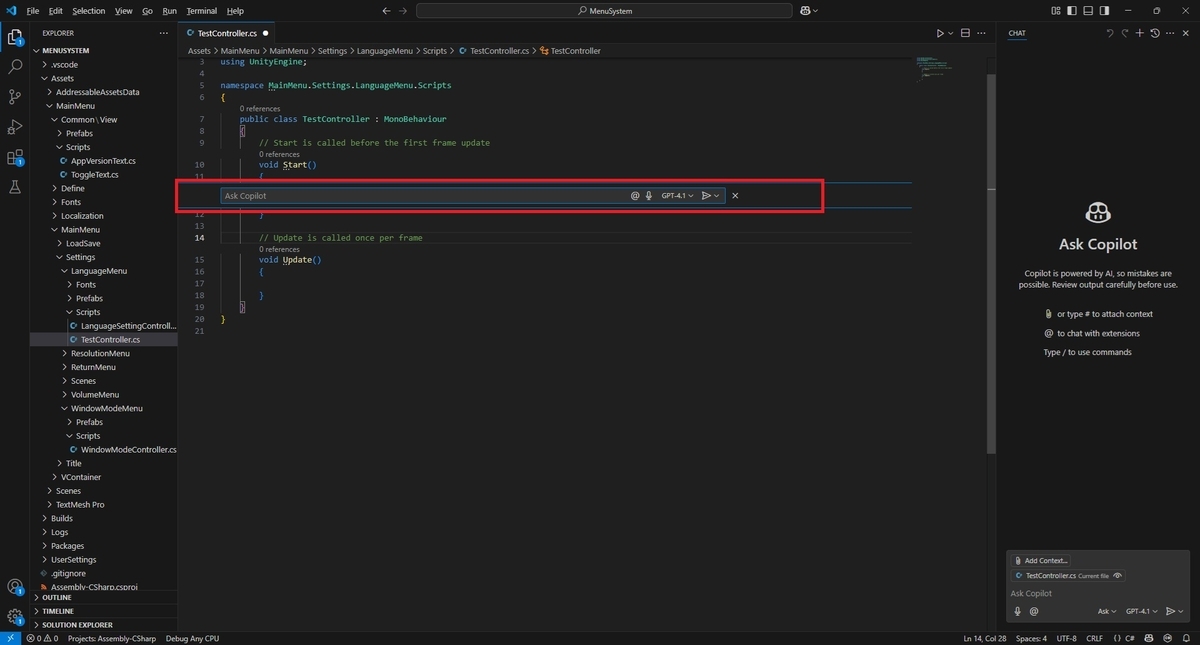Open the Manage gear icon
This screenshot has height=645, width=1200.
pyautogui.click(x=15, y=616)
